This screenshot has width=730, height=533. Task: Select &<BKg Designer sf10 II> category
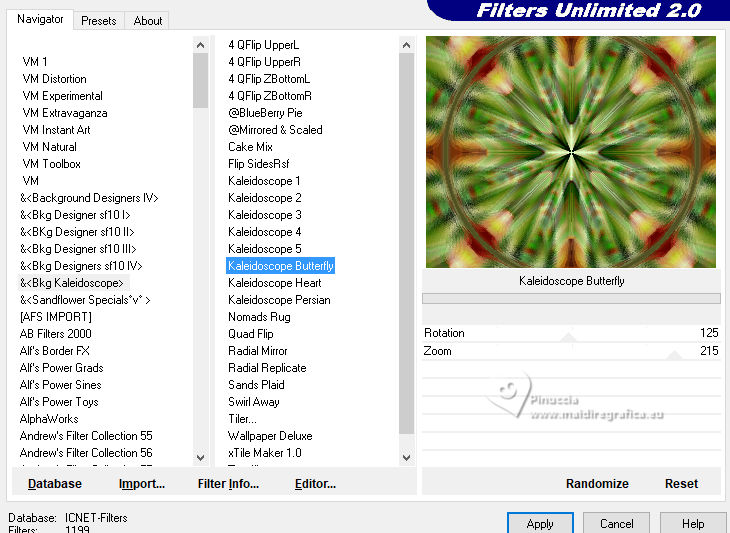click(x=77, y=232)
